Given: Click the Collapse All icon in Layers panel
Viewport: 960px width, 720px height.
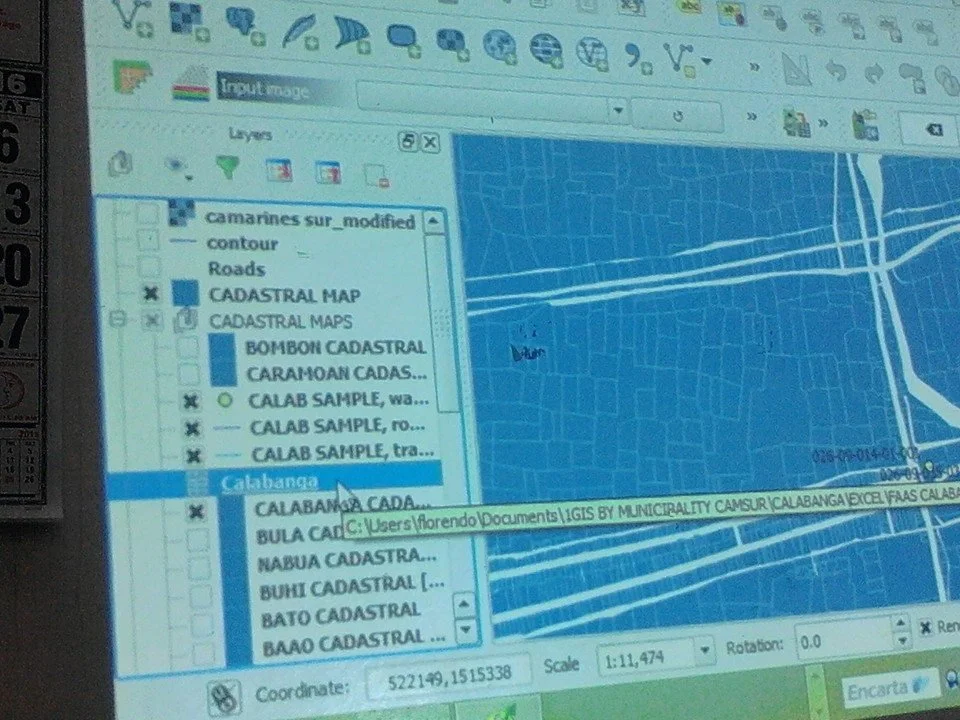Looking at the screenshot, I should pyautogui.click(x=328, y=172).
